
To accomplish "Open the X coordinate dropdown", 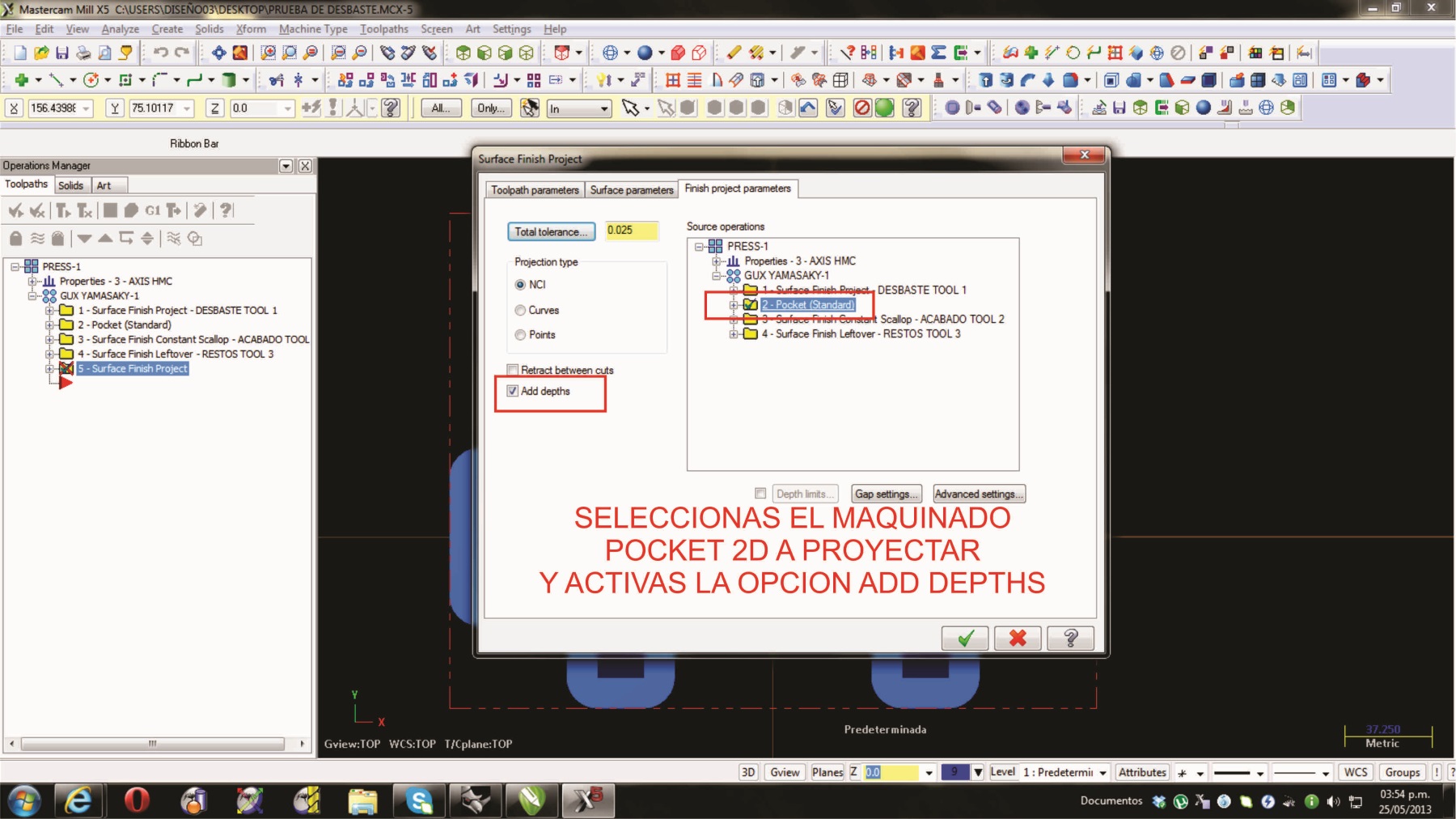I will [86, 108].
